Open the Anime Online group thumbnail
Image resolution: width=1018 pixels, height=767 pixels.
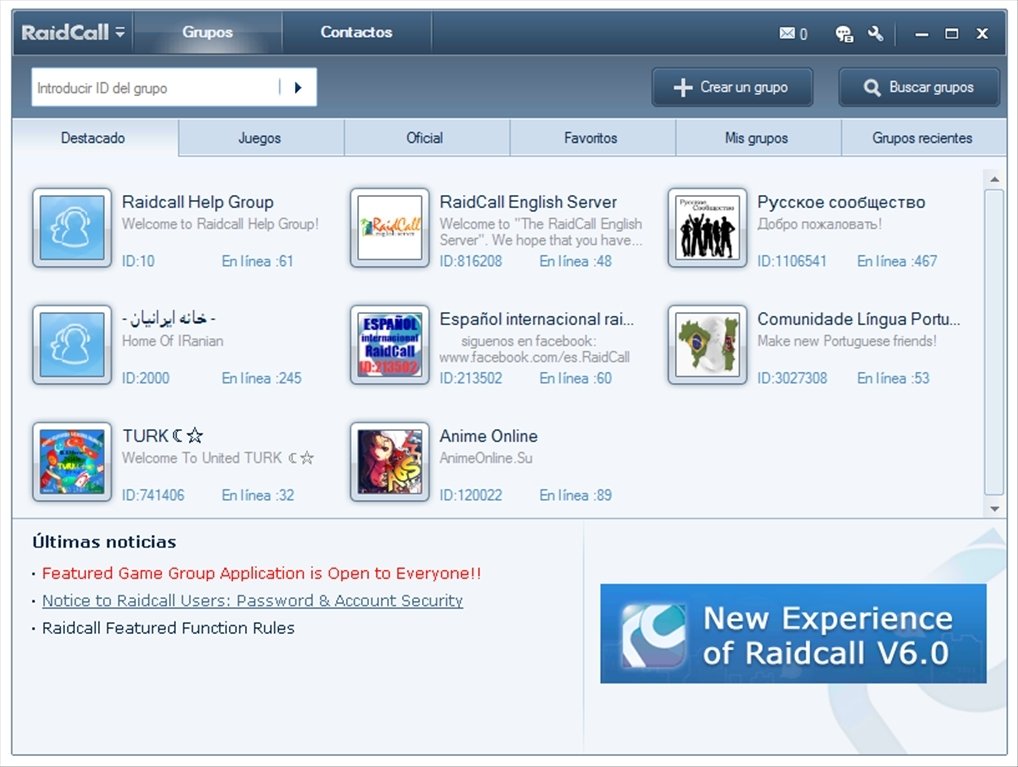[390, 462]
